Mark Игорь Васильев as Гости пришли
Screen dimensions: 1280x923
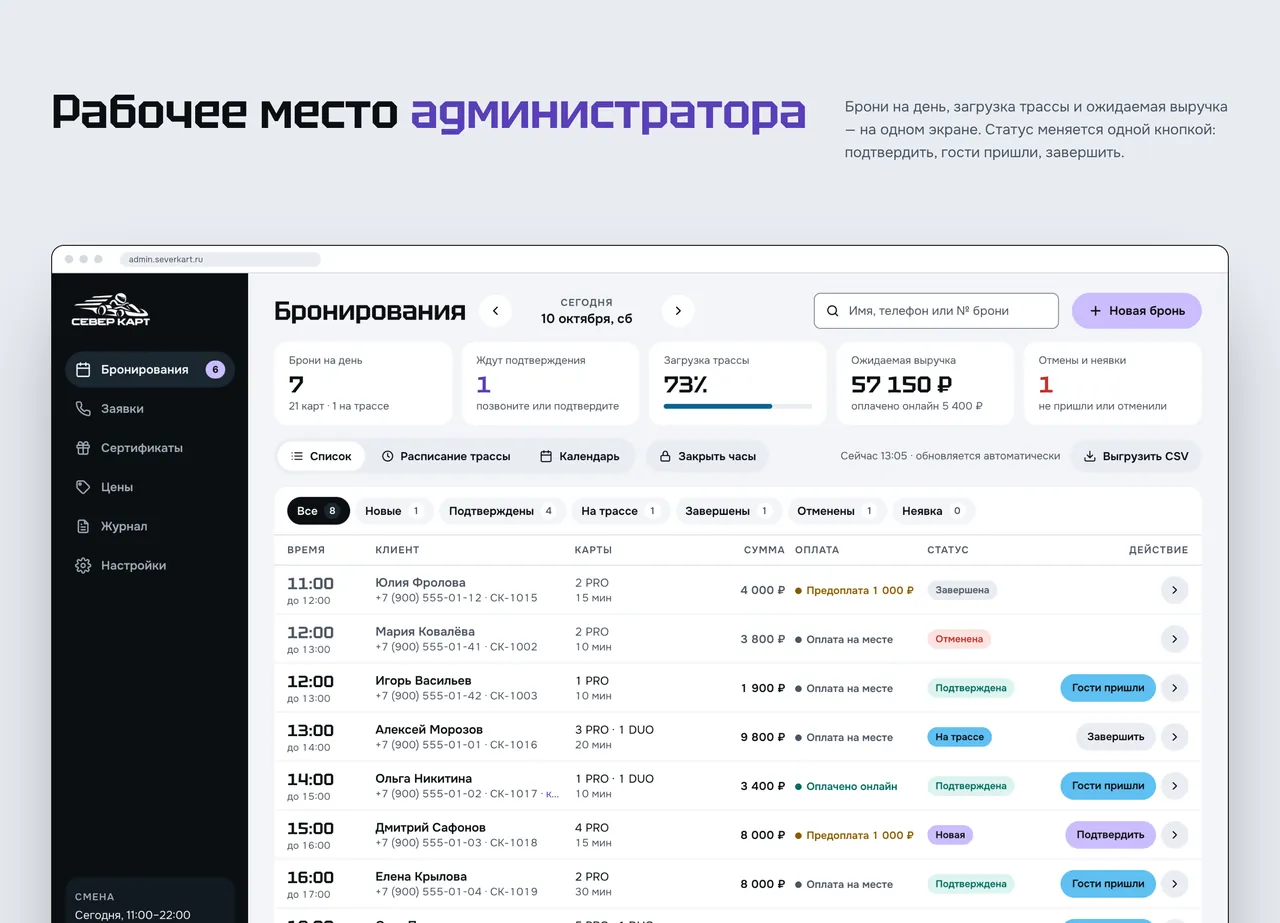(x=1108, y=688)
